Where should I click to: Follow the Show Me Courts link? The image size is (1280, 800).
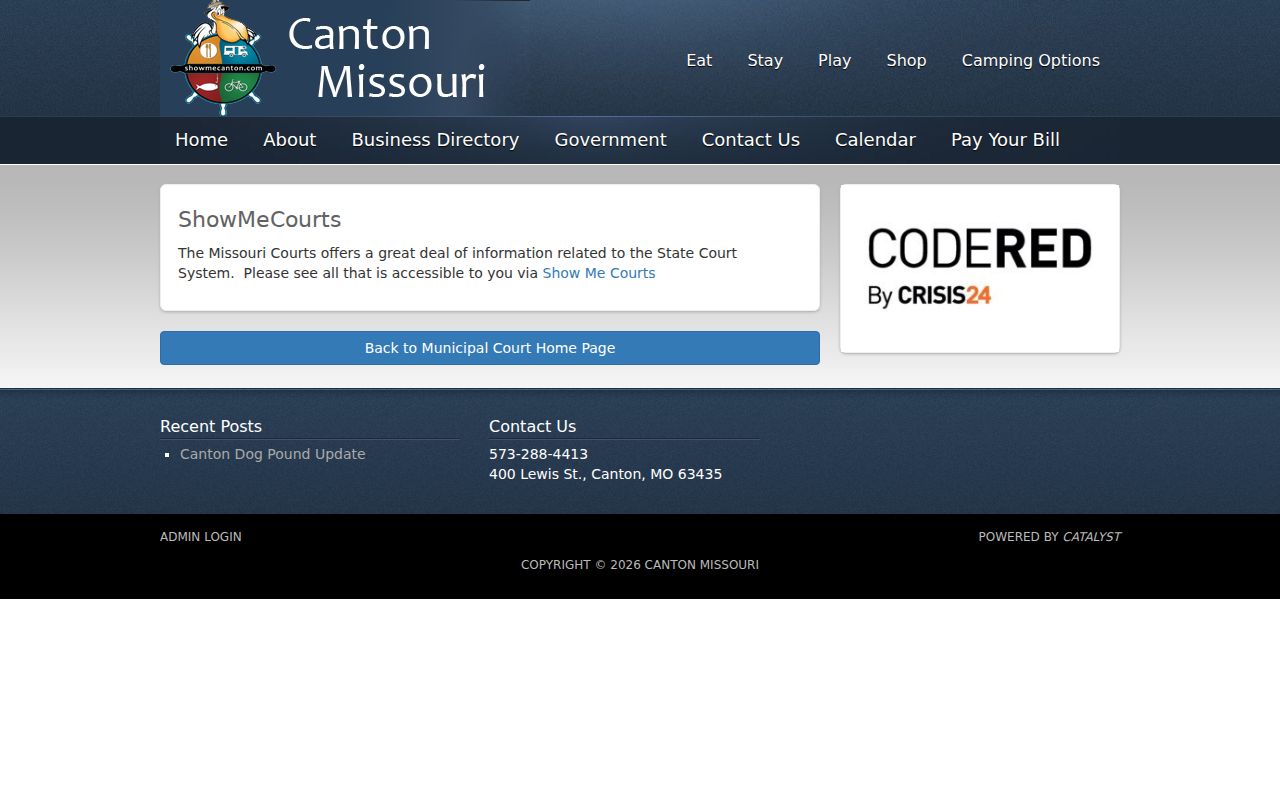click(598, 273)
